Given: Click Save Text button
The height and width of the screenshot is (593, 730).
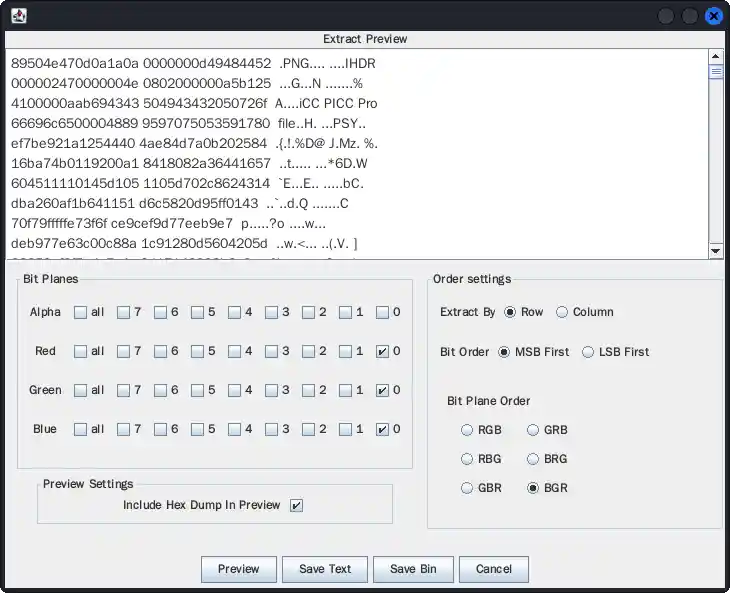Looking at the screenshot, I should [325, 569].
